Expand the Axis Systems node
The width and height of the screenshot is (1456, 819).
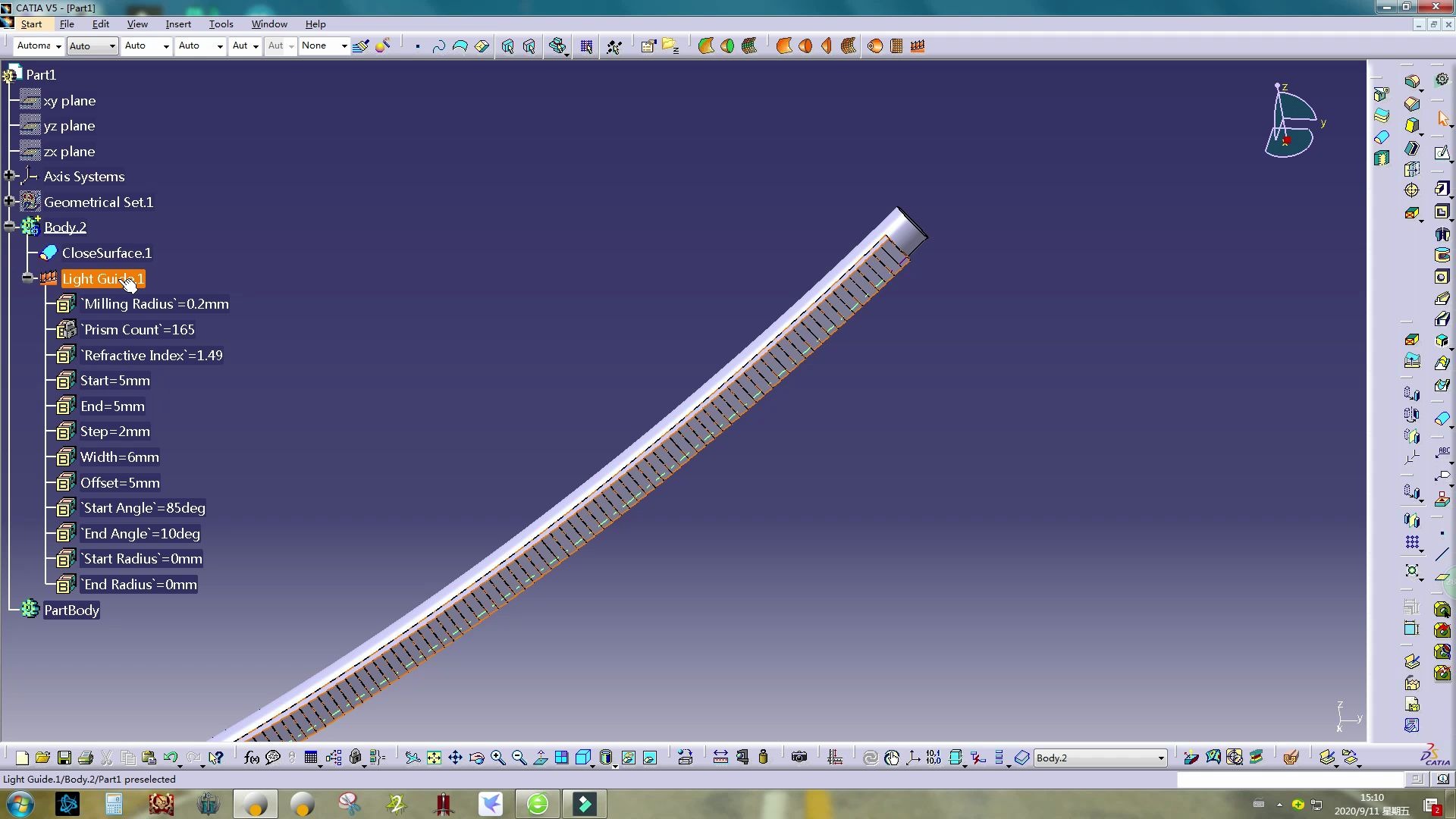tap(9, 176)
